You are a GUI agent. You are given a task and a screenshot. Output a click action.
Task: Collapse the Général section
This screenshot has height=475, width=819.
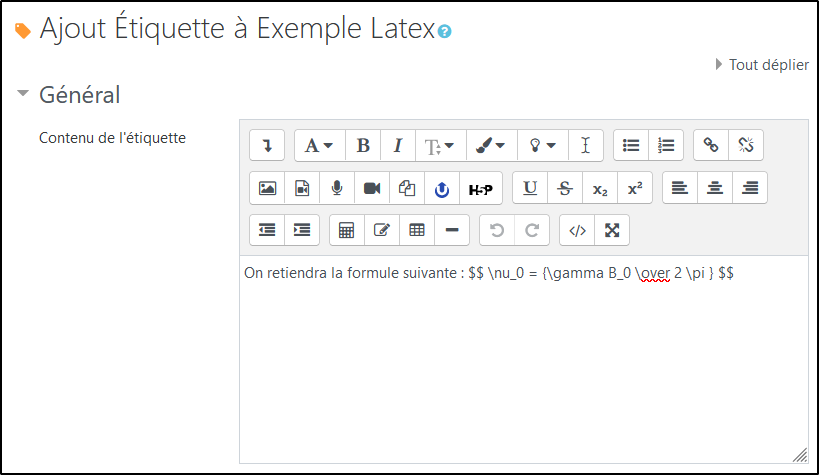(x=22, y=94)
